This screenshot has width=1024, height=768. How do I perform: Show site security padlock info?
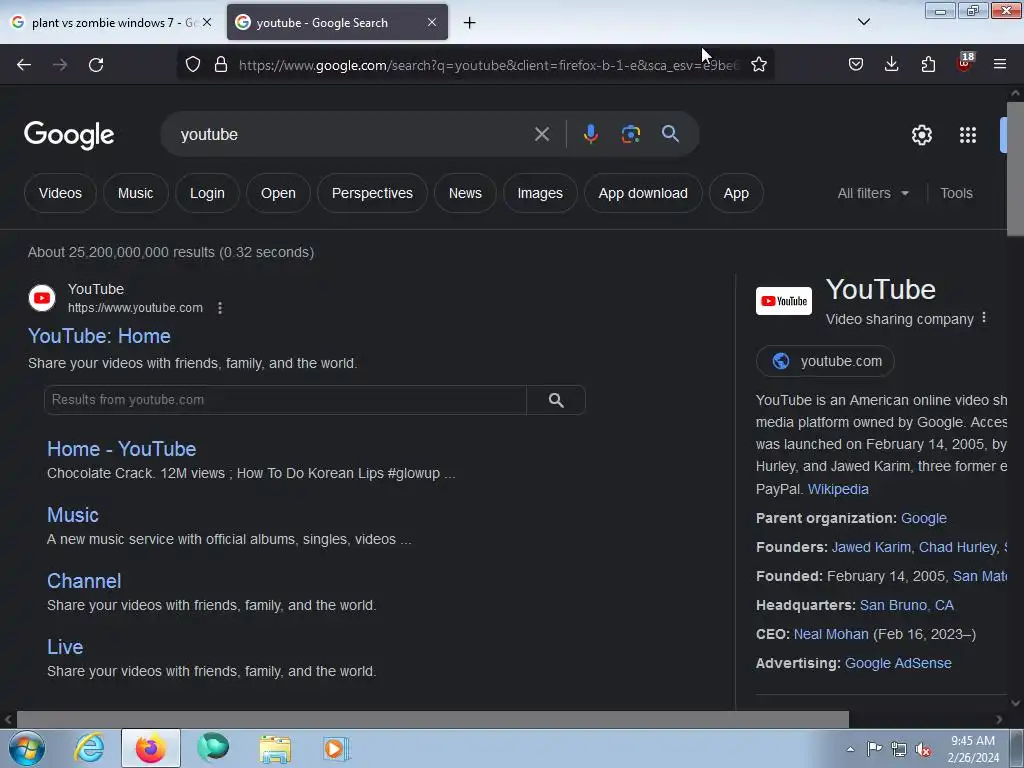(221, 64)
